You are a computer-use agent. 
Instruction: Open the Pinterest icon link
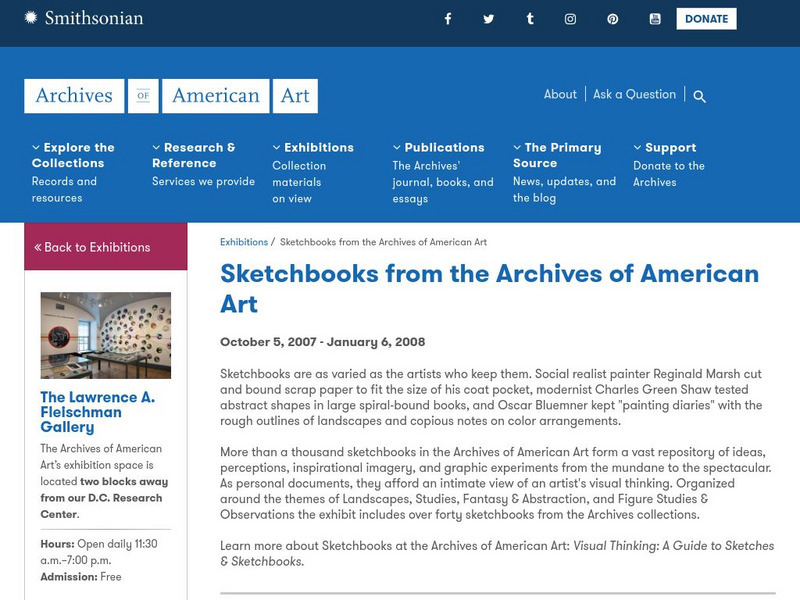click(x=612, y=19)
